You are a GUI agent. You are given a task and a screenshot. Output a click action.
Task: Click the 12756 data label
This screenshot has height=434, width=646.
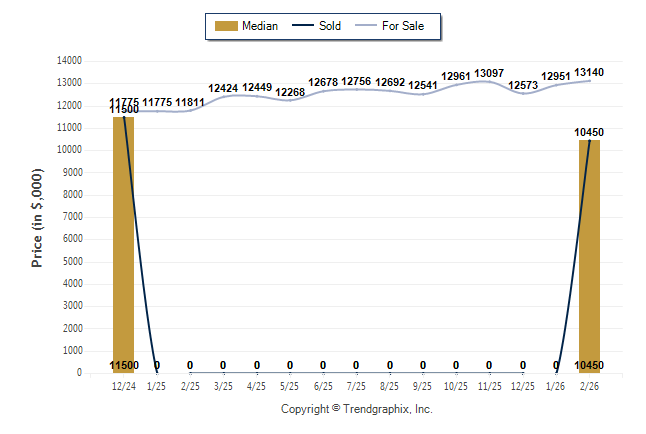(356, 81)
